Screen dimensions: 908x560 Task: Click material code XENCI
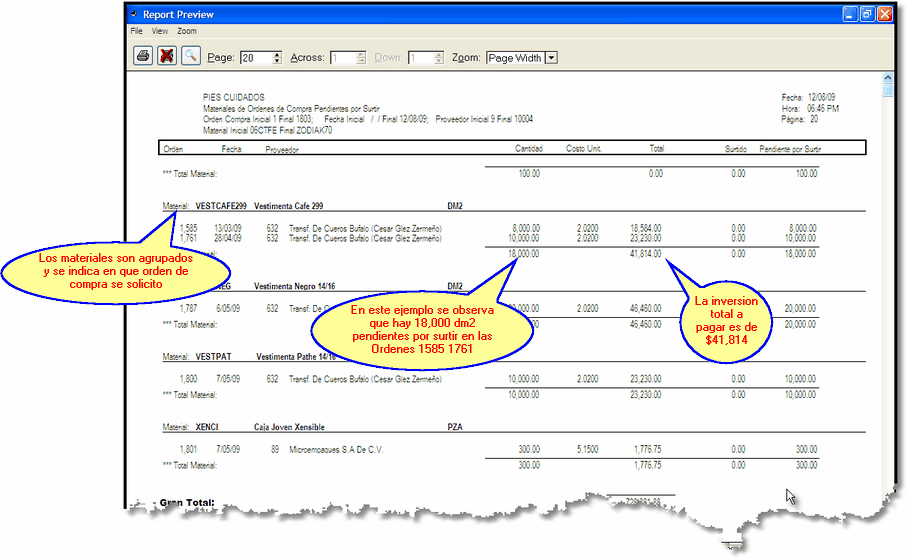207,427
